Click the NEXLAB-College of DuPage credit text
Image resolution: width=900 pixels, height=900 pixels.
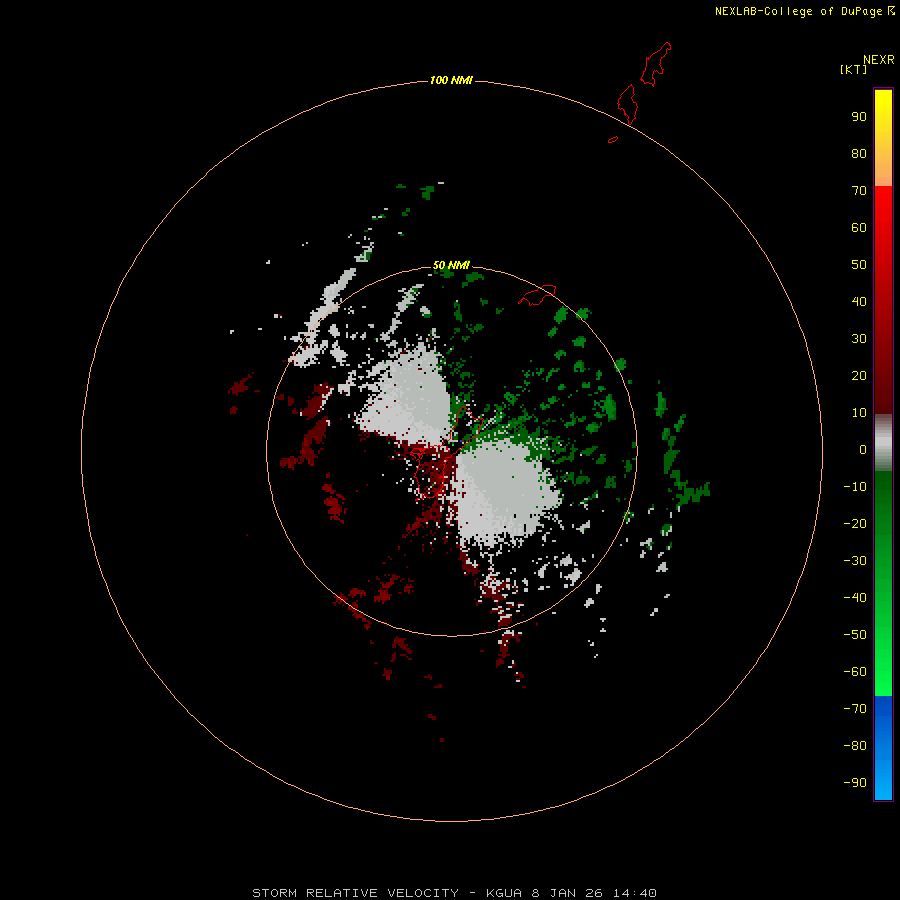798,11
